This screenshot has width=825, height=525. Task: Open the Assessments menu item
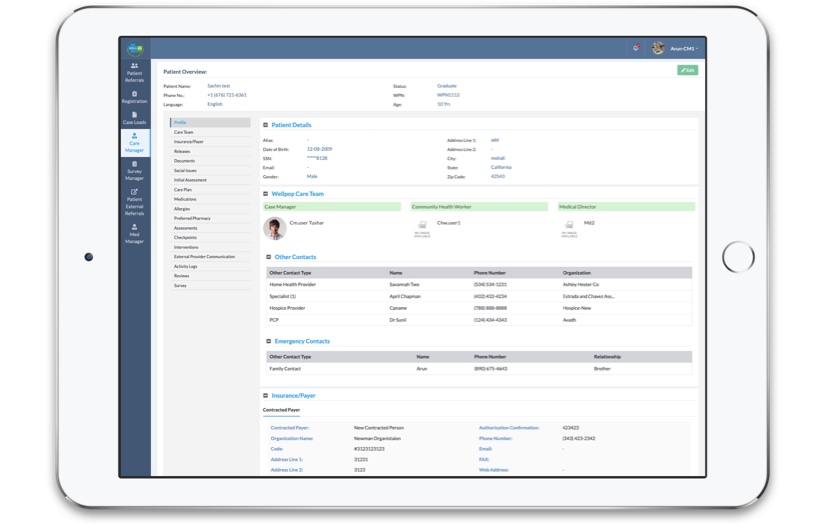(210, 228)
